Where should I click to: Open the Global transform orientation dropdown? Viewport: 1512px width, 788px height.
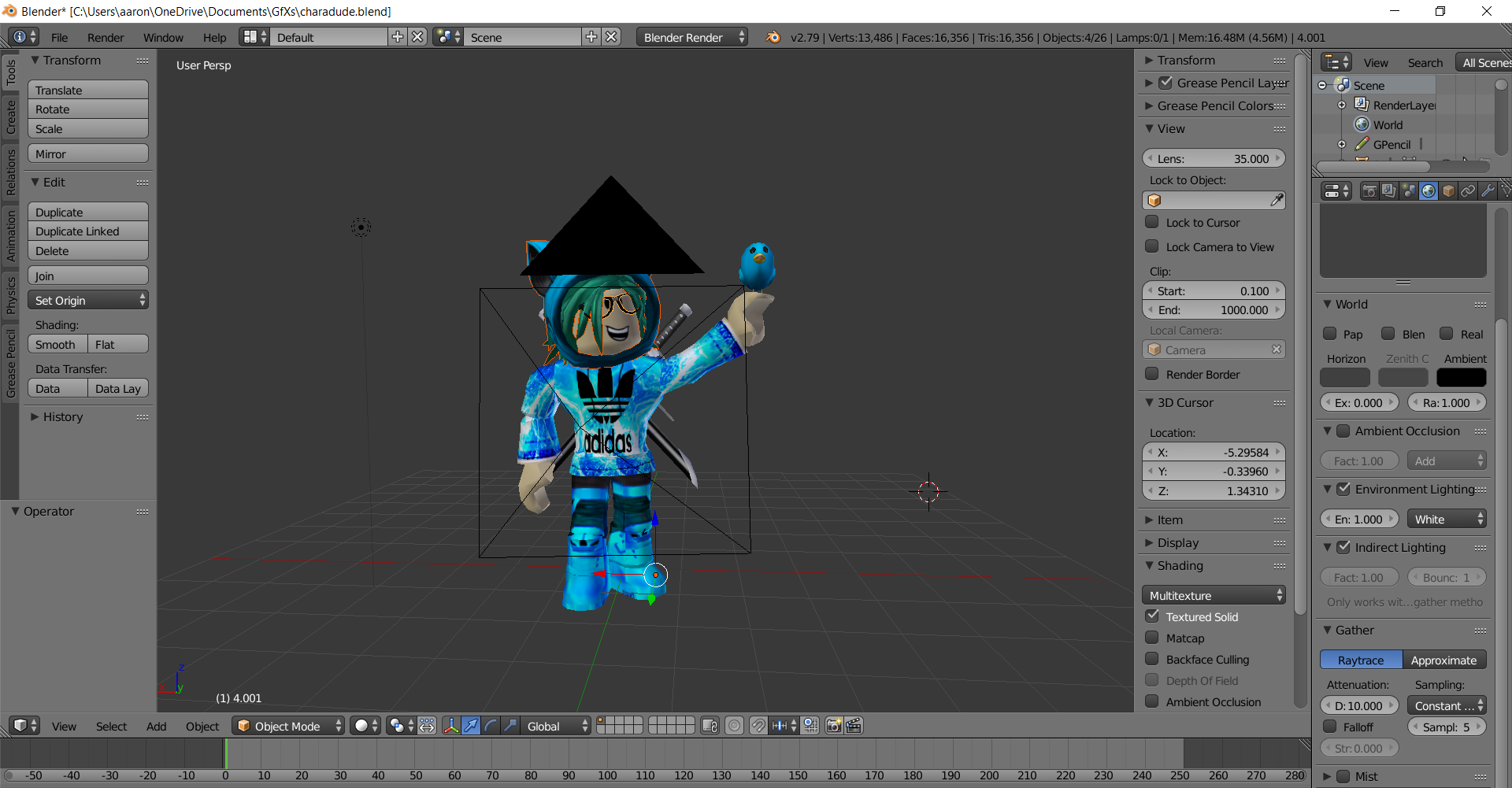(556, 725)
